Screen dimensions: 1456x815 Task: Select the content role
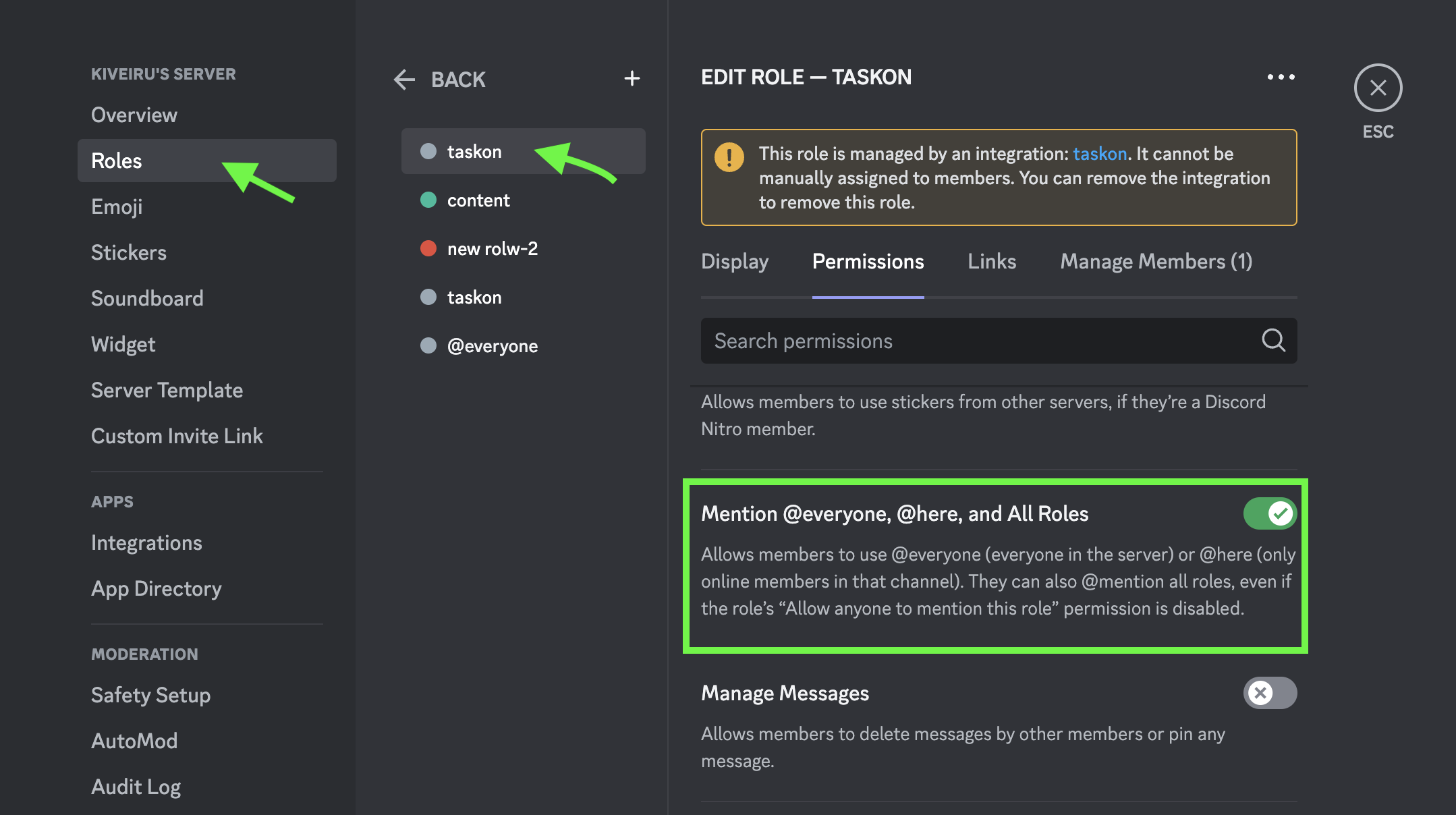(x=523, y=200)
